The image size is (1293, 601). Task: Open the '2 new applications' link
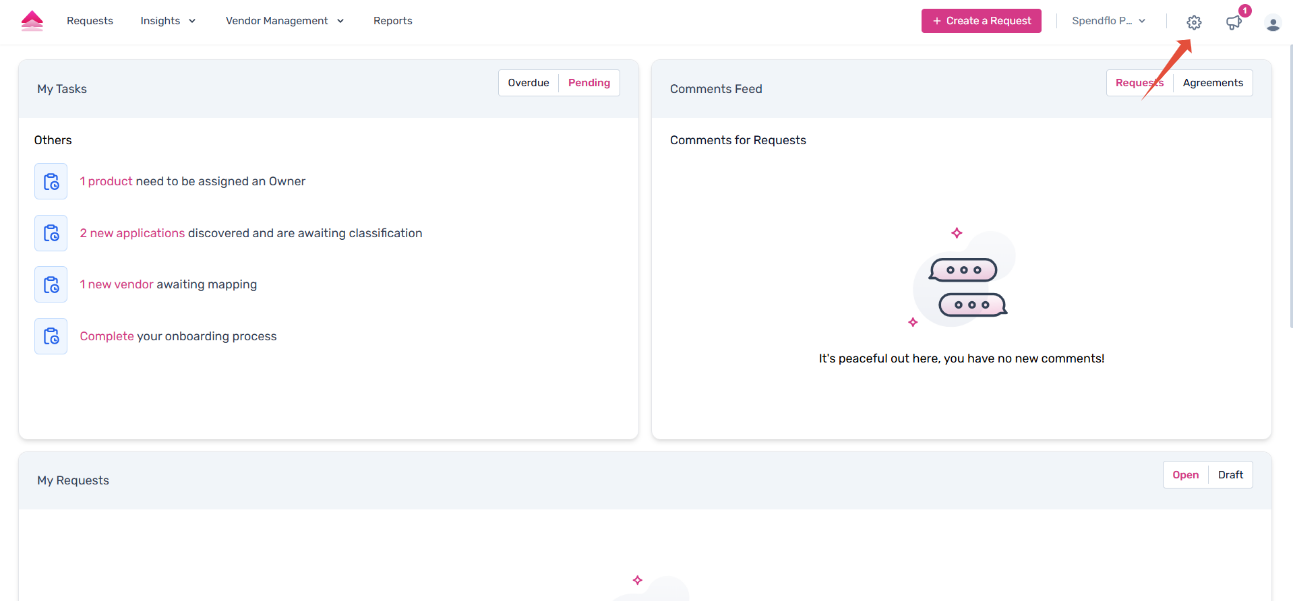132,233
